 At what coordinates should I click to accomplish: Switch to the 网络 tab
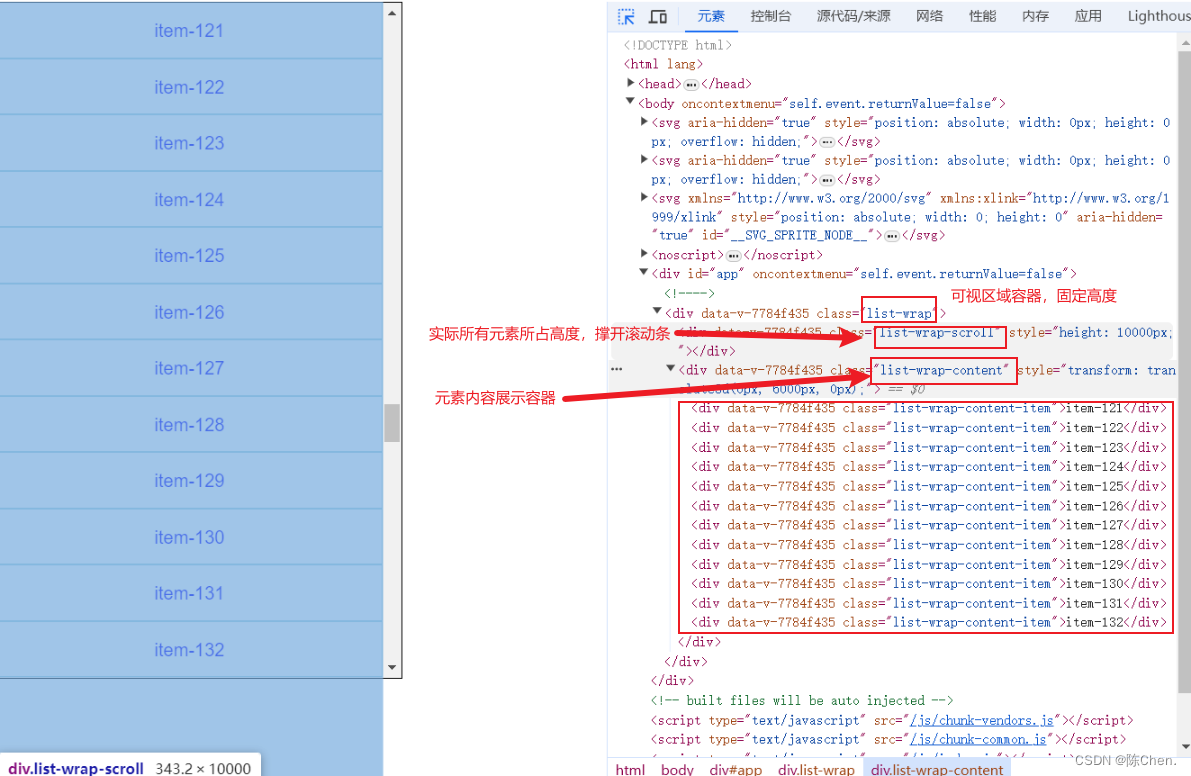click(x=929, y=16)
